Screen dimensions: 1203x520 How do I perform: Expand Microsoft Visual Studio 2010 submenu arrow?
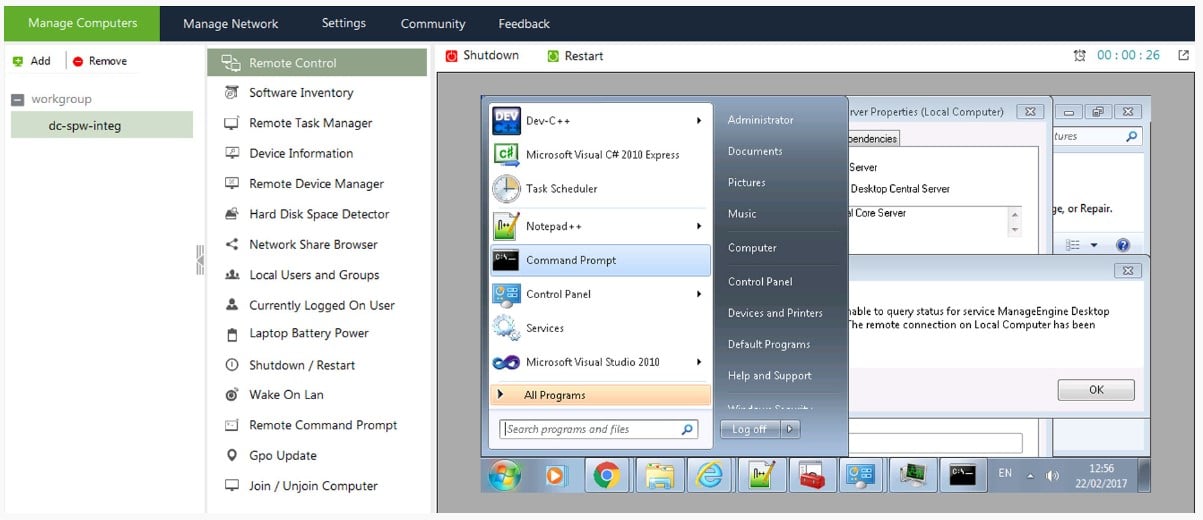point(699,362)
